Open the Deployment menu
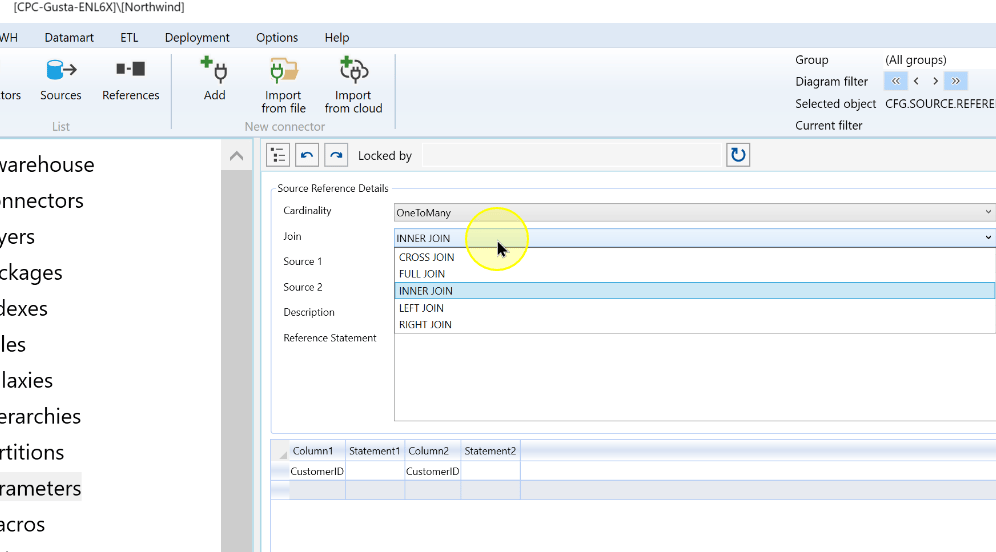This screenshot has width=996, height=552. pos(197,37)
